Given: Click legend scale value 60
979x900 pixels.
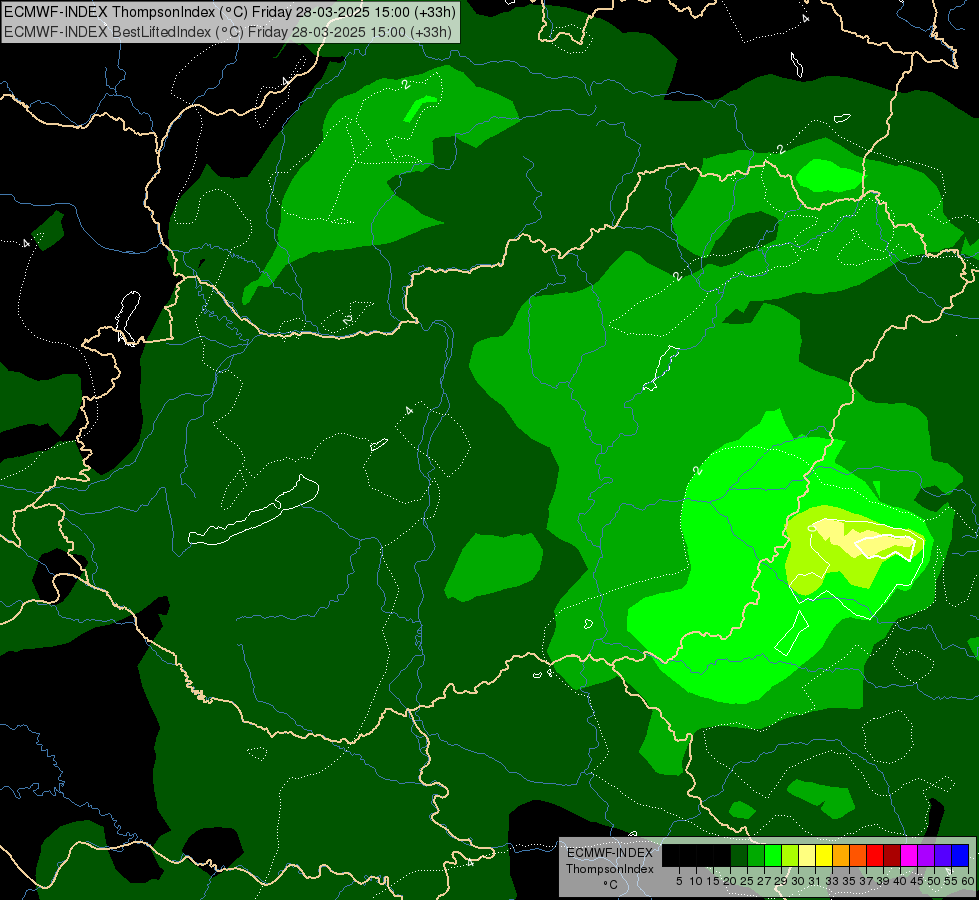Looking at the screenshot, I should [x=968, y=881].
